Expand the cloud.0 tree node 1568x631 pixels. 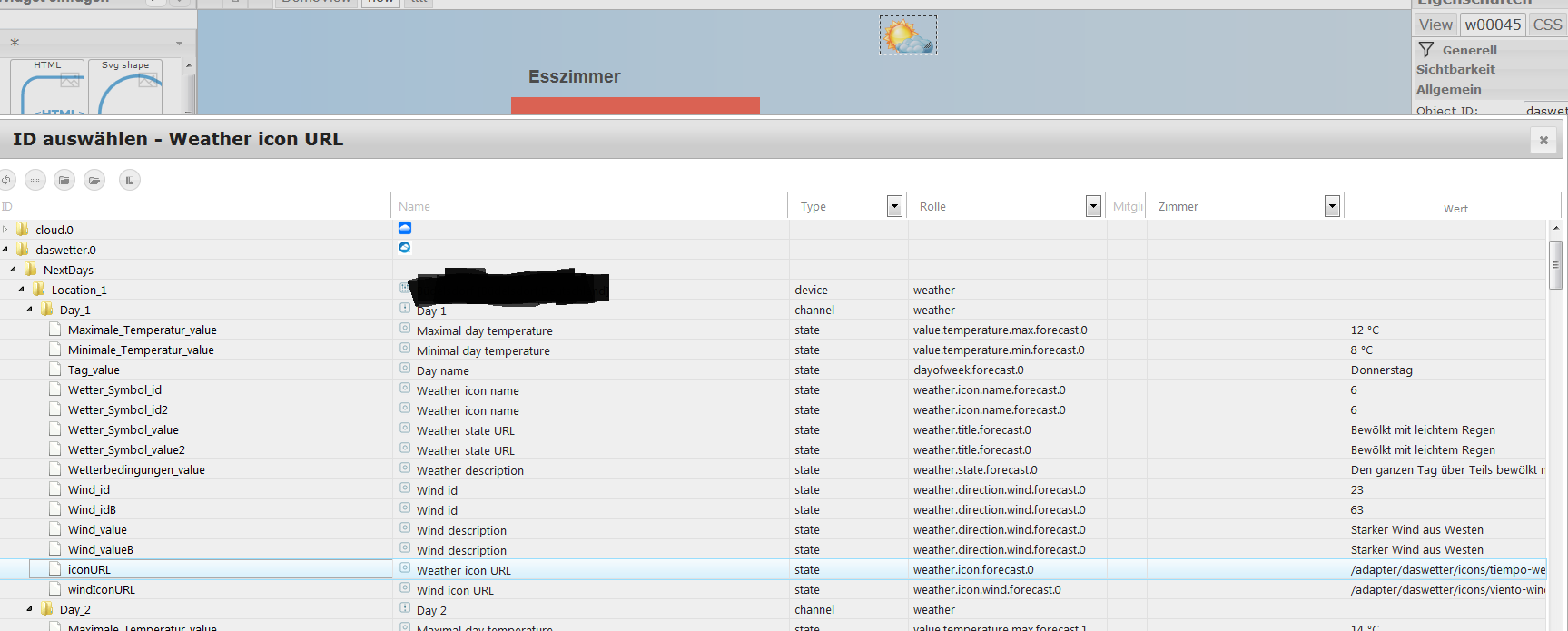(5, 230)
